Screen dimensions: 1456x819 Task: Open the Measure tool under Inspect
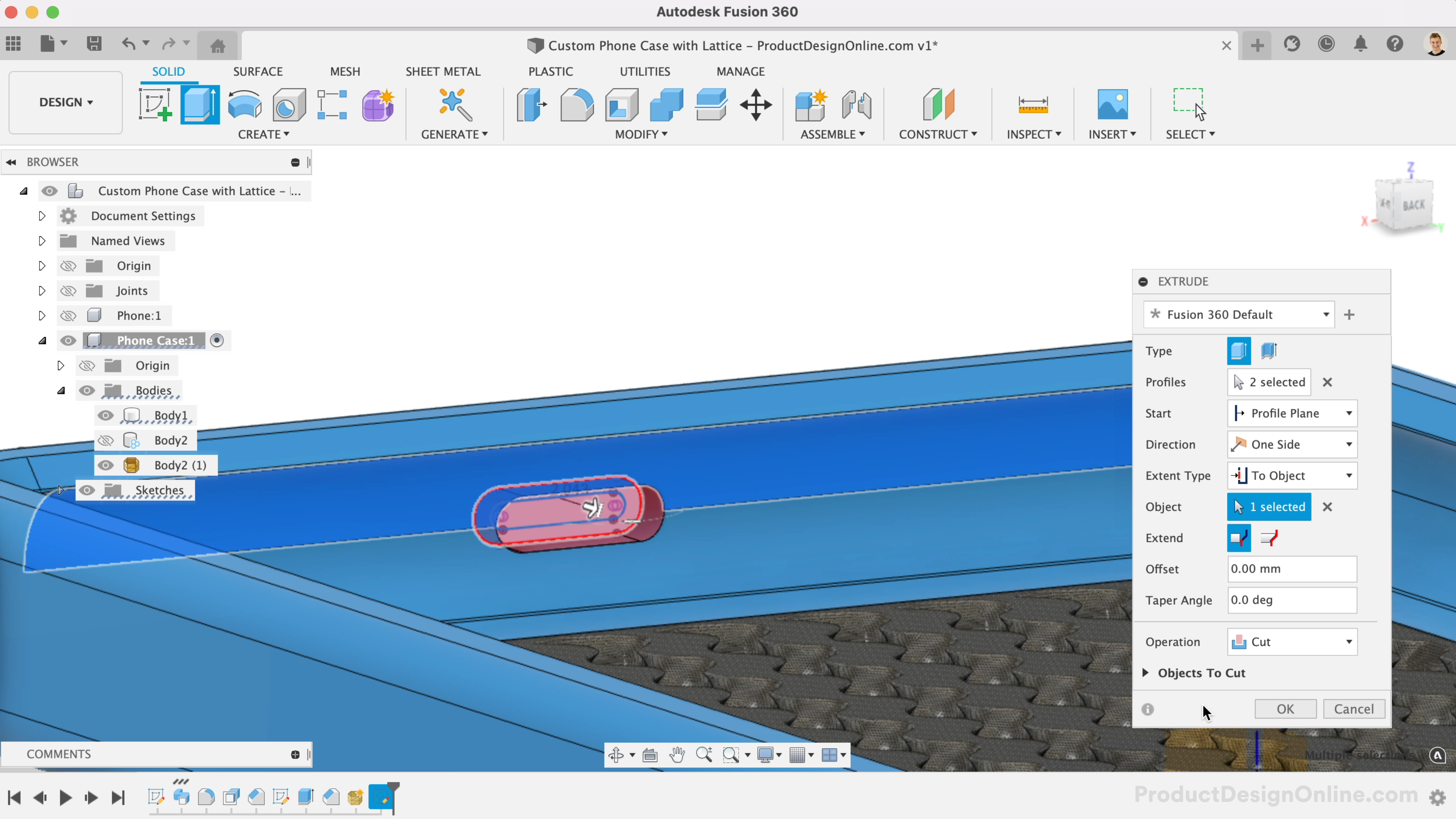[1032, 105]
